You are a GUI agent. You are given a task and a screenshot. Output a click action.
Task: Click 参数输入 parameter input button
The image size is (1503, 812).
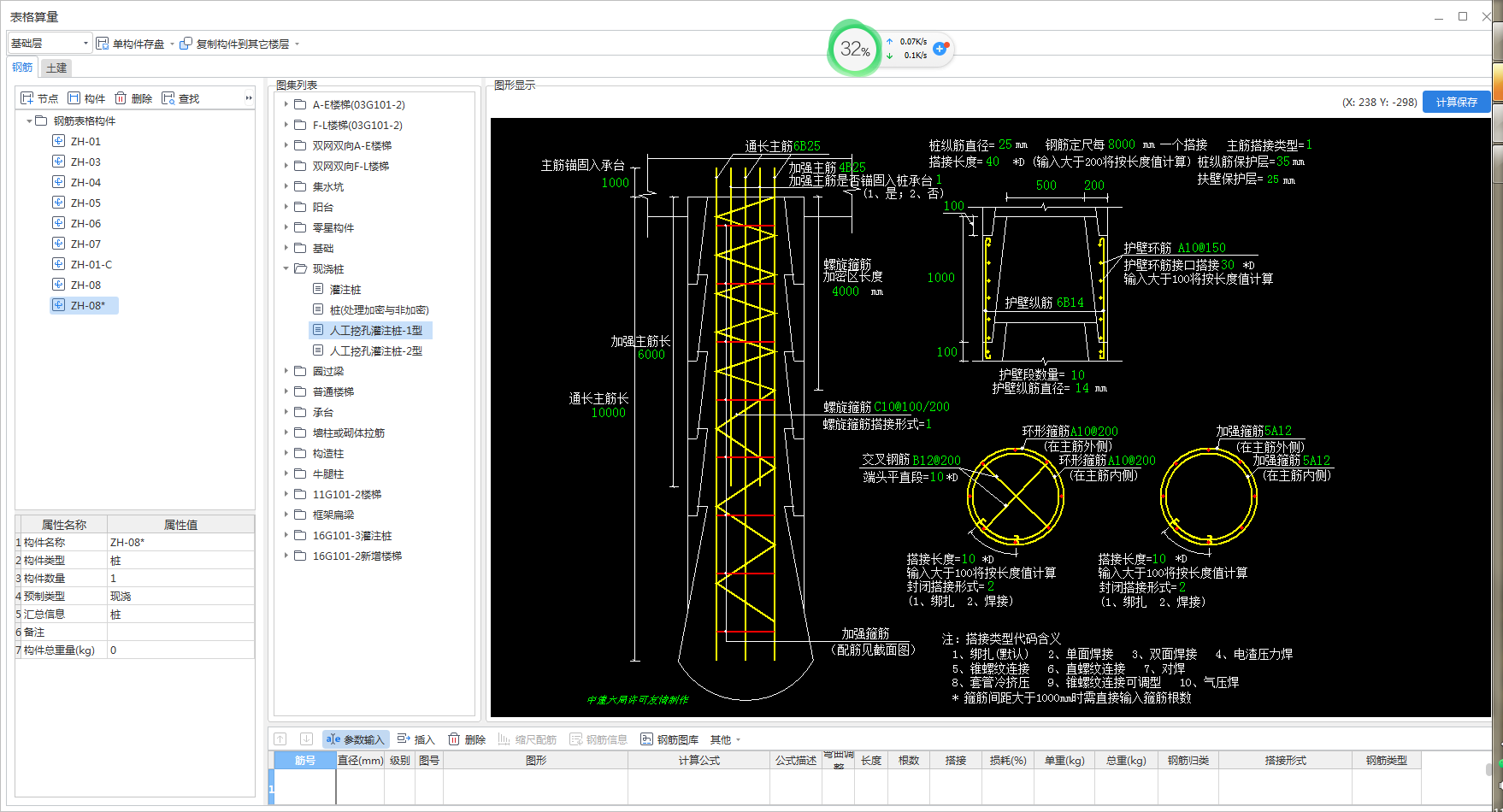point(356,739)
